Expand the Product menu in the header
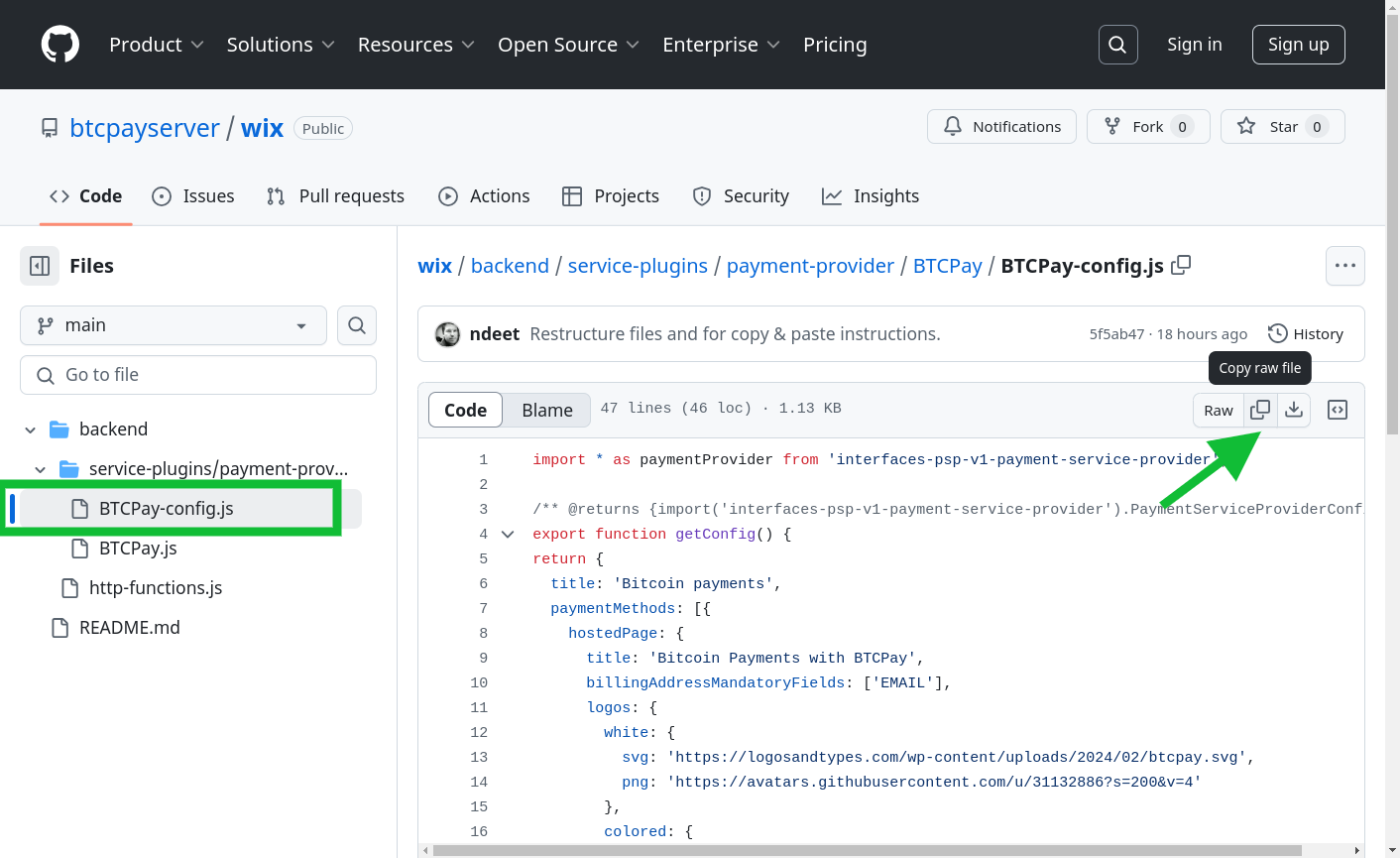Image resolution: width=1400 pixels, height=858 pixels. click(156, 45)
